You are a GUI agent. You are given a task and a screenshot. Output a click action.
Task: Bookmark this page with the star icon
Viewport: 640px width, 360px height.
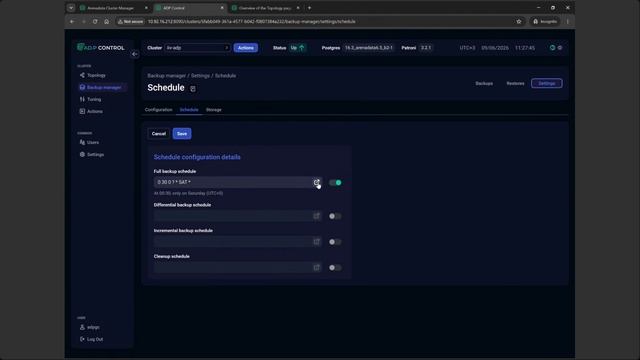point(519,22)
